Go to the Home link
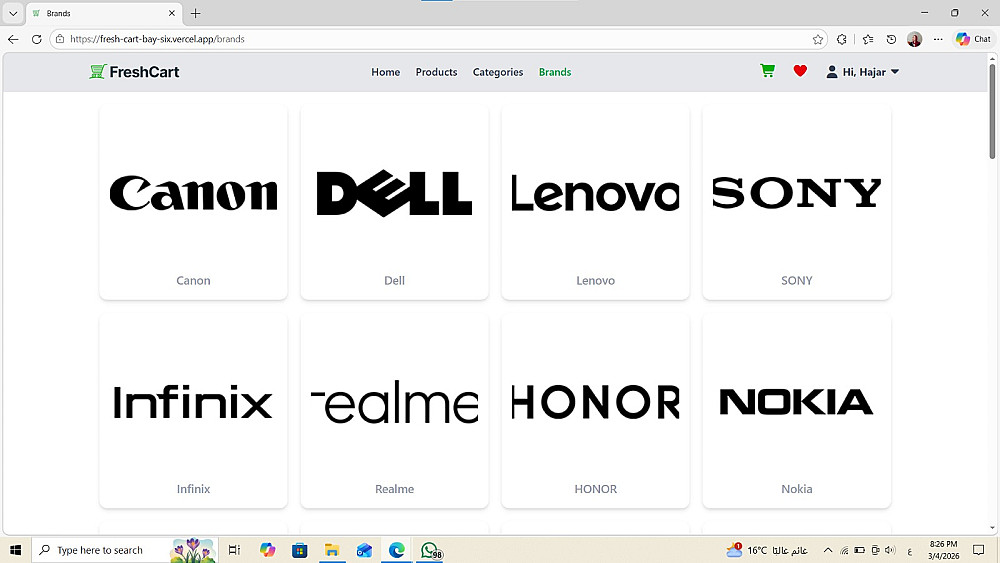This screenshot has width=1000, height=563. point(385,72)
